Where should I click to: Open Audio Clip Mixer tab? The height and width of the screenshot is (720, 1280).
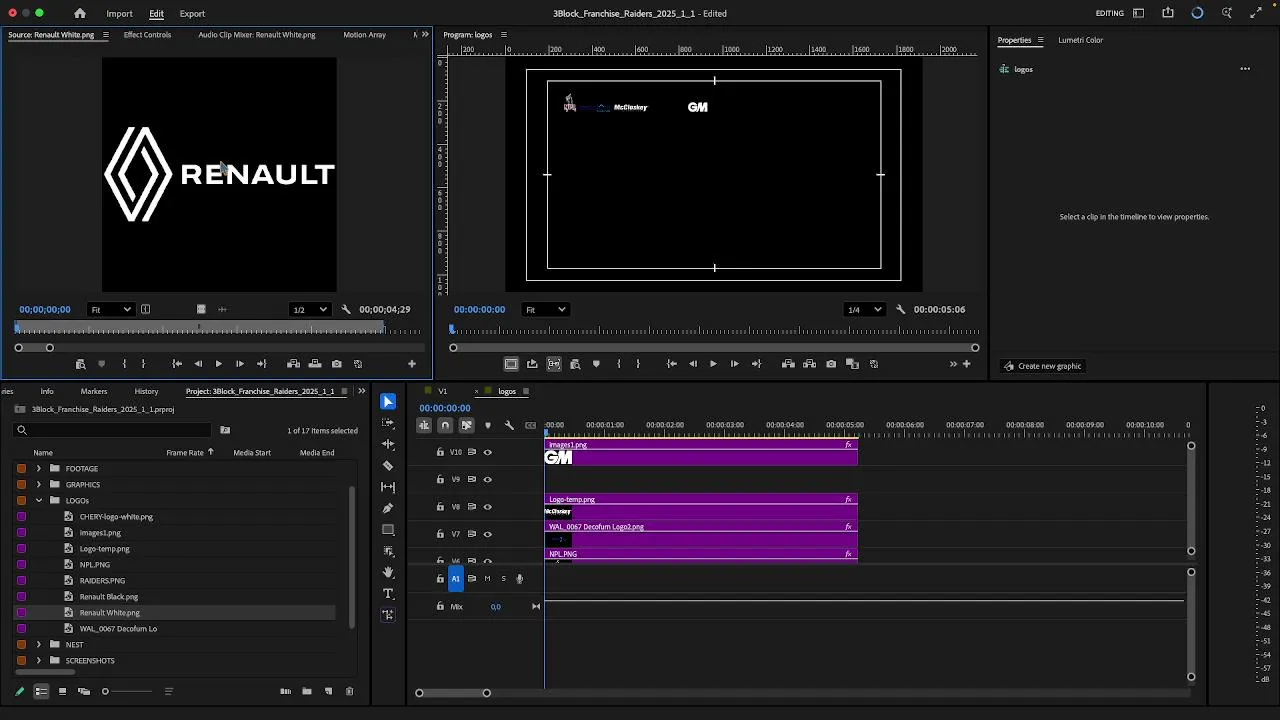256,35
